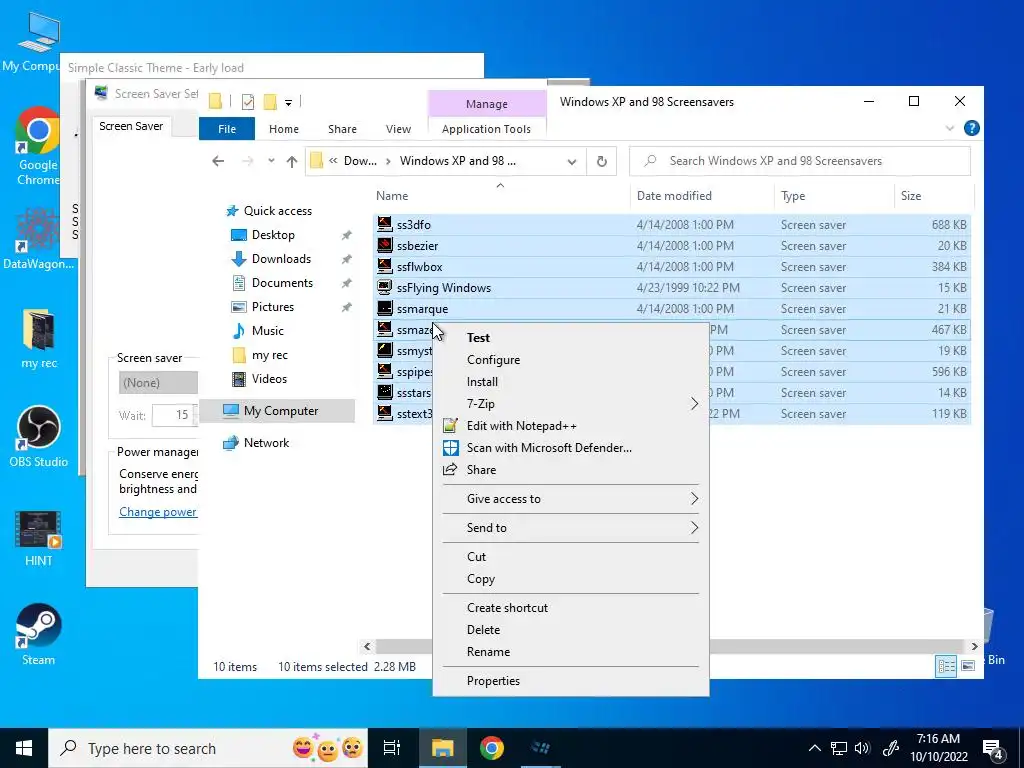
Task: Switch to large icons view button
Action: click(x=968, y=666)
